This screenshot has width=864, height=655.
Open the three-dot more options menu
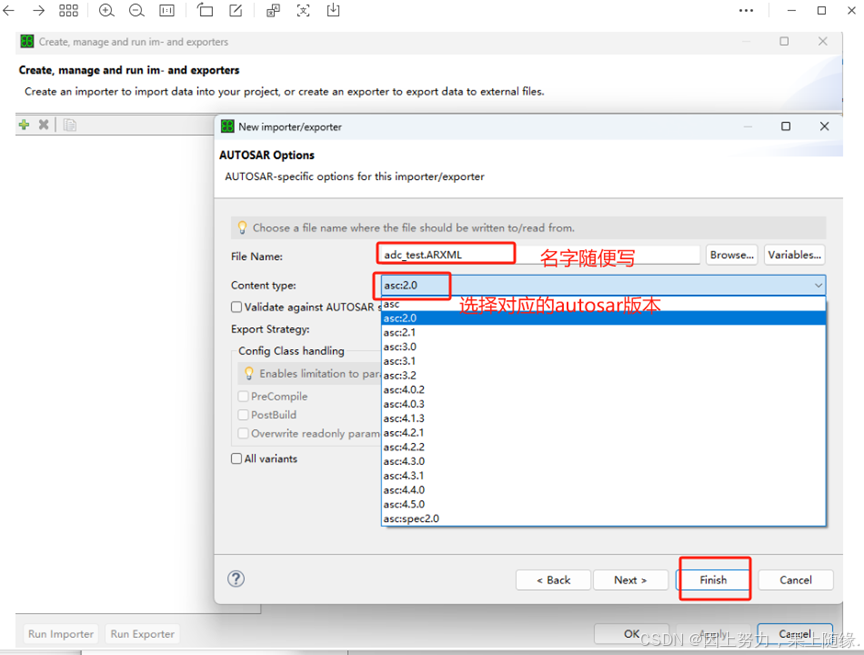(x=746, y=10)
